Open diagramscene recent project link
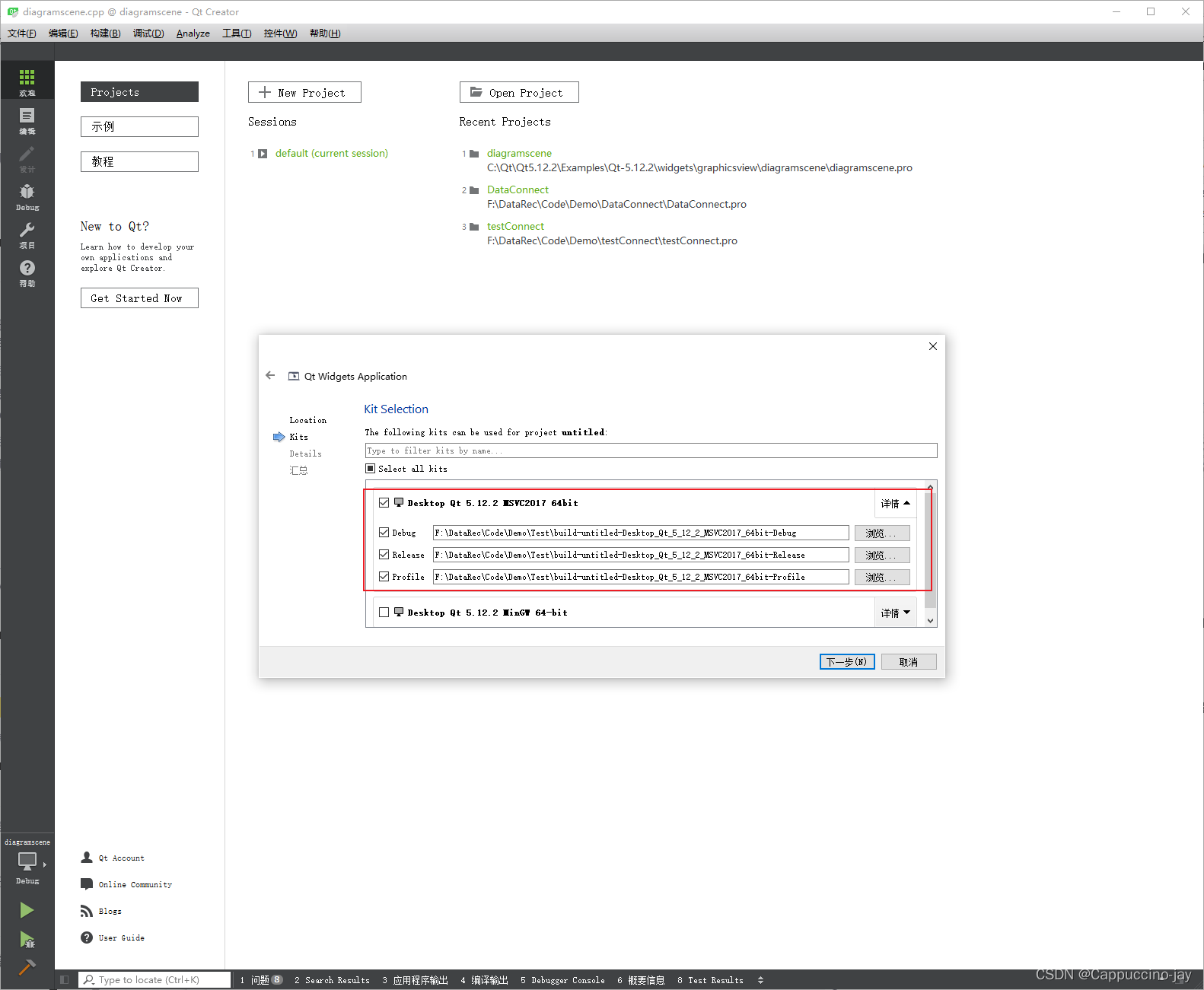The width and height of the screenshot is (1204, 990). coord(519,154)
